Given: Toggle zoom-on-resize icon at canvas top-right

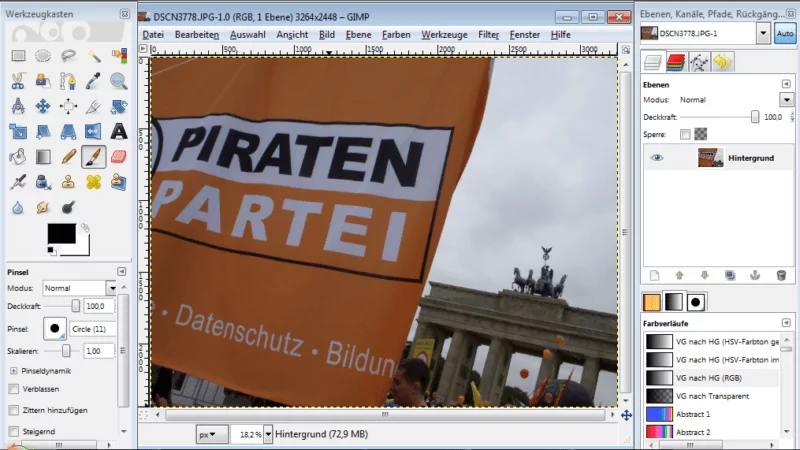Looking at the screenshot, I should point(626,49).
